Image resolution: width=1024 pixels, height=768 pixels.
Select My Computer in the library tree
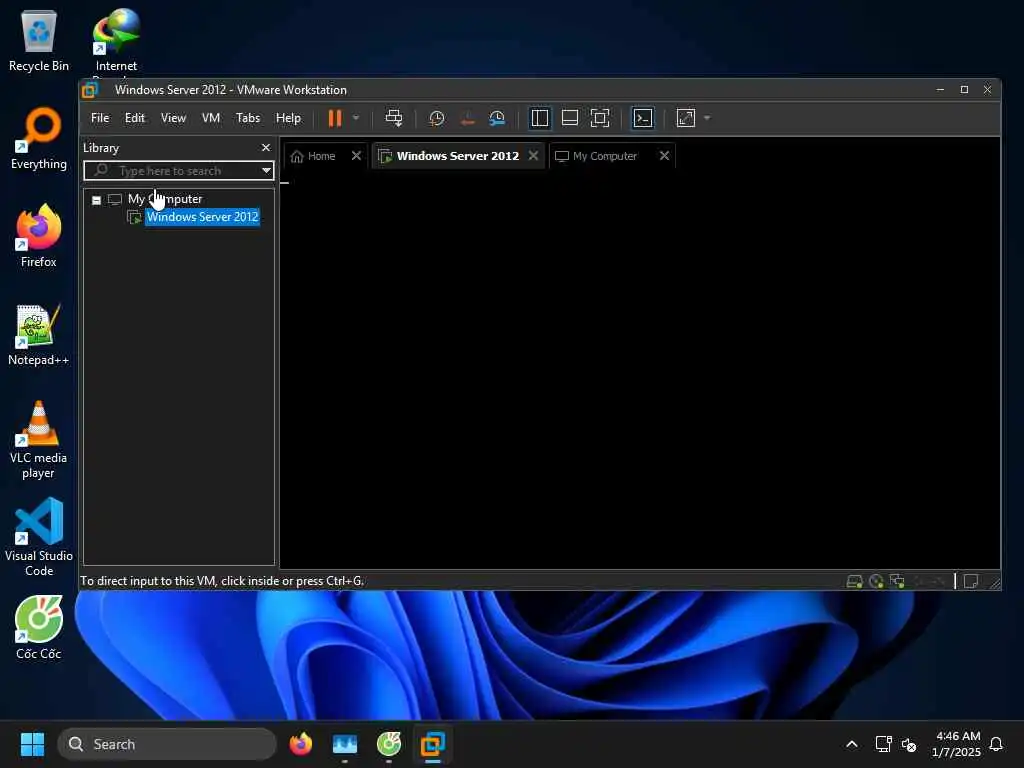click(165, 199)
